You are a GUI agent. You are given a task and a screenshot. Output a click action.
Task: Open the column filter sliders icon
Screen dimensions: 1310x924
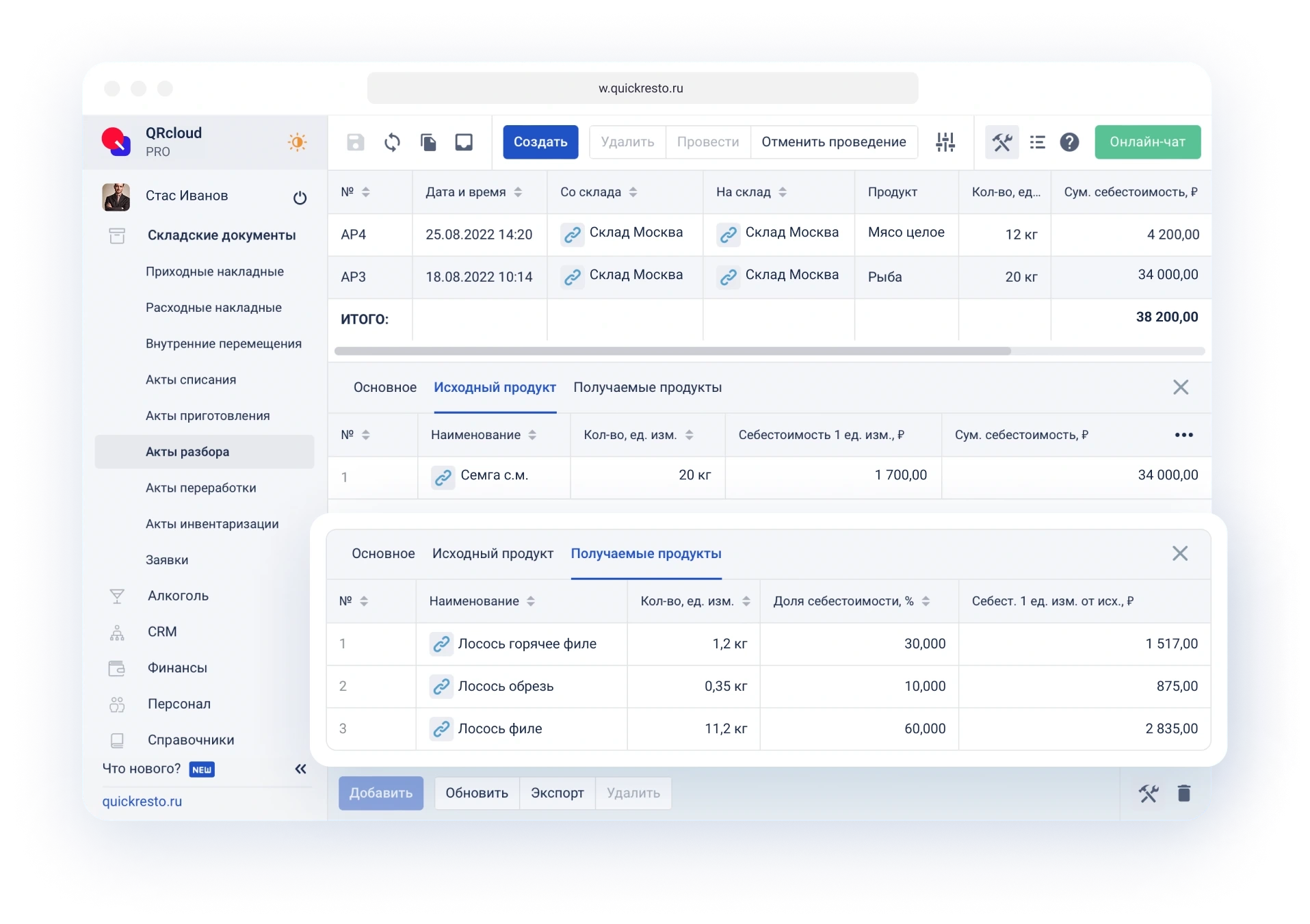coord(945,142)
